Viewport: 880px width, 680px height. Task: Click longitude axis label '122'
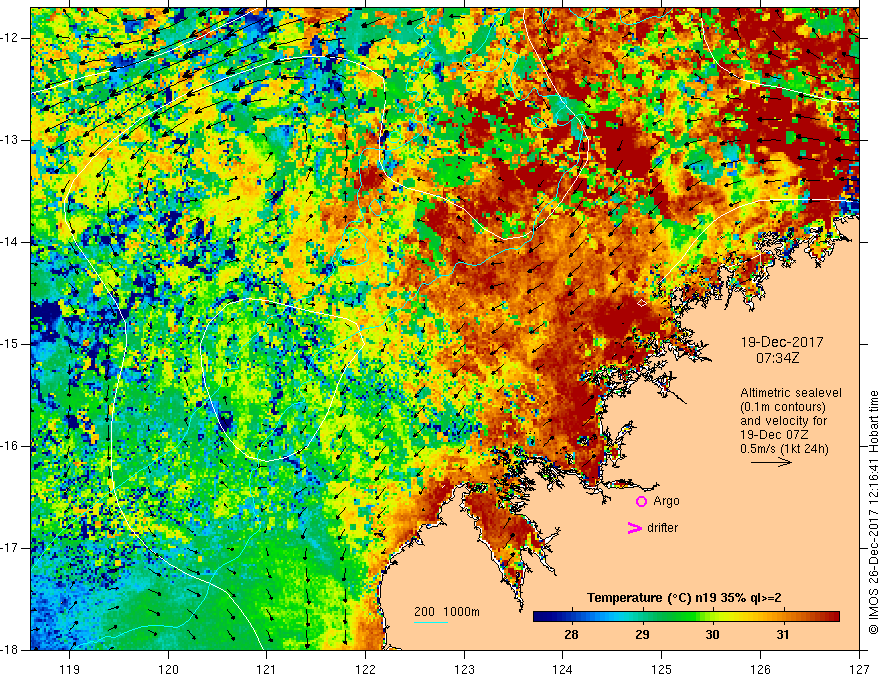click(x=365, y=669)
